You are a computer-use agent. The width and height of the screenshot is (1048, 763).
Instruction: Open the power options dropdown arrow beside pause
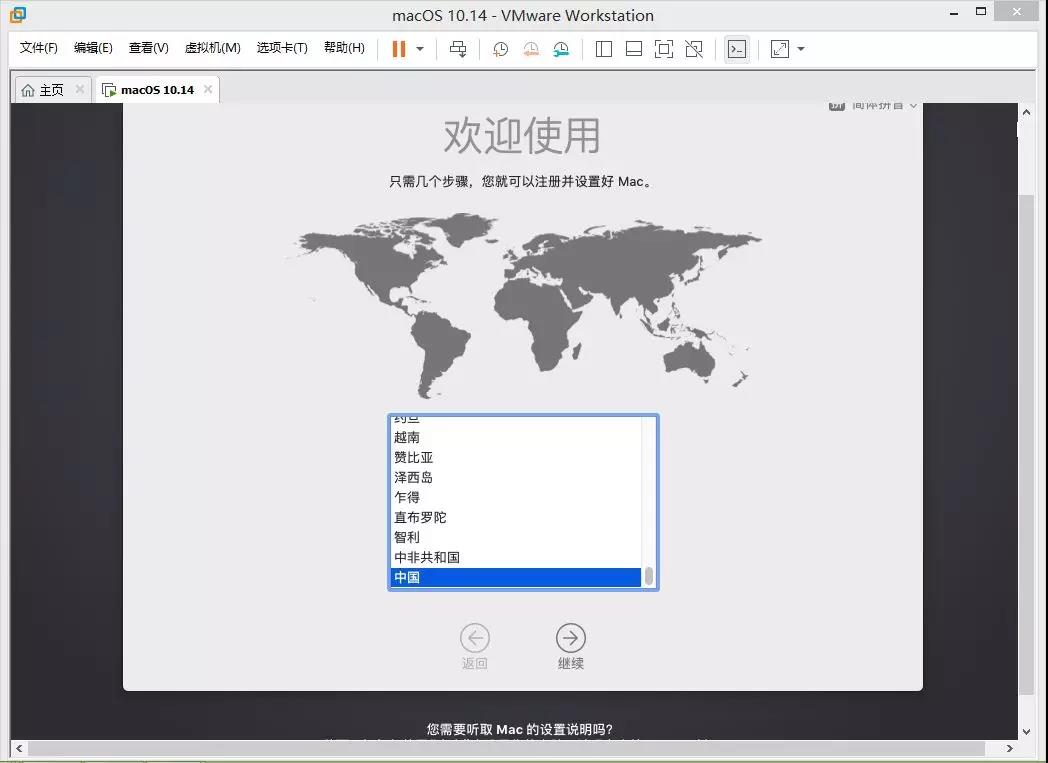pos(420,49)
